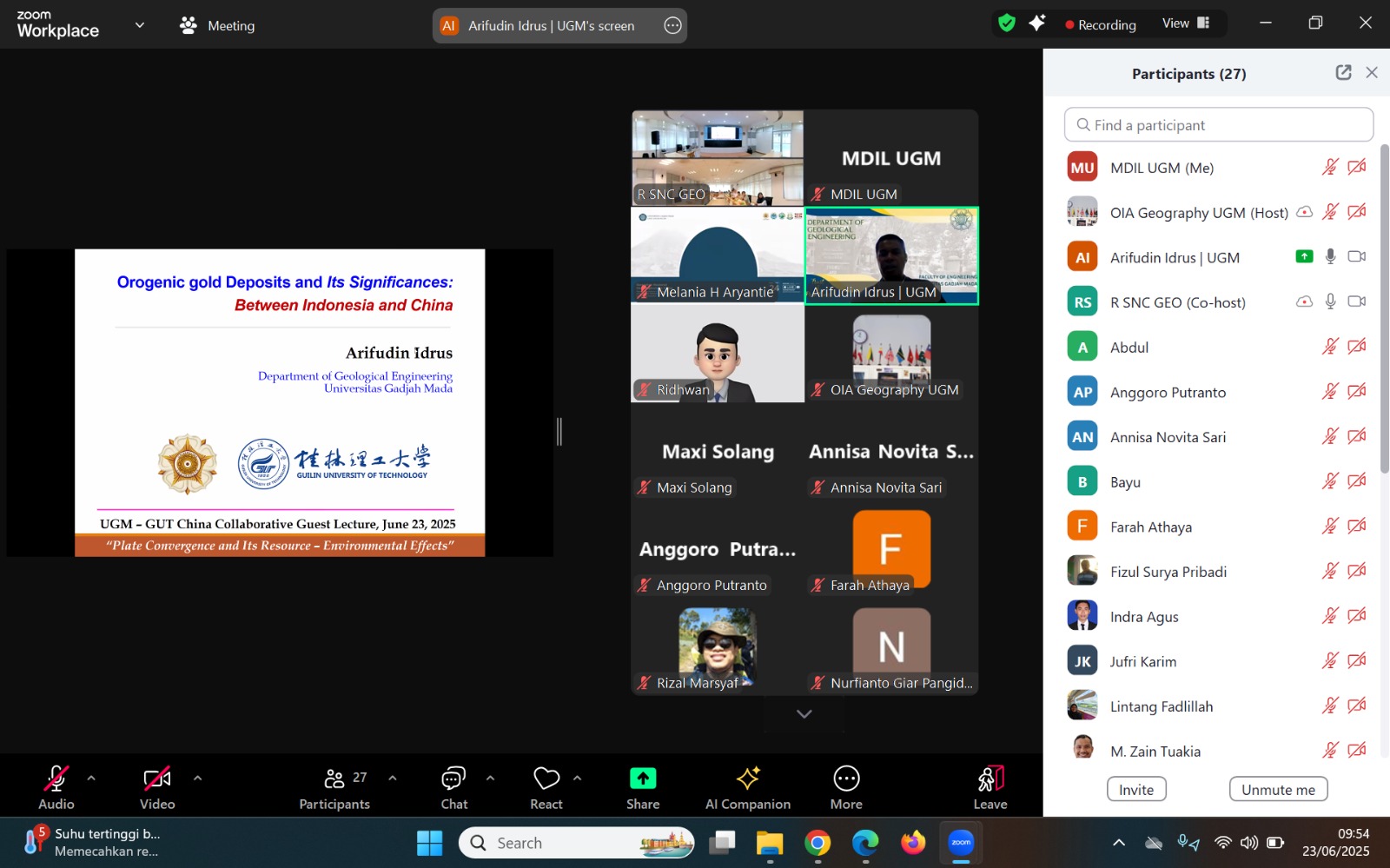Click the Unmute me button
Image resolution: width=1390 pixels, height=868 pixels.
point(1278,789)
